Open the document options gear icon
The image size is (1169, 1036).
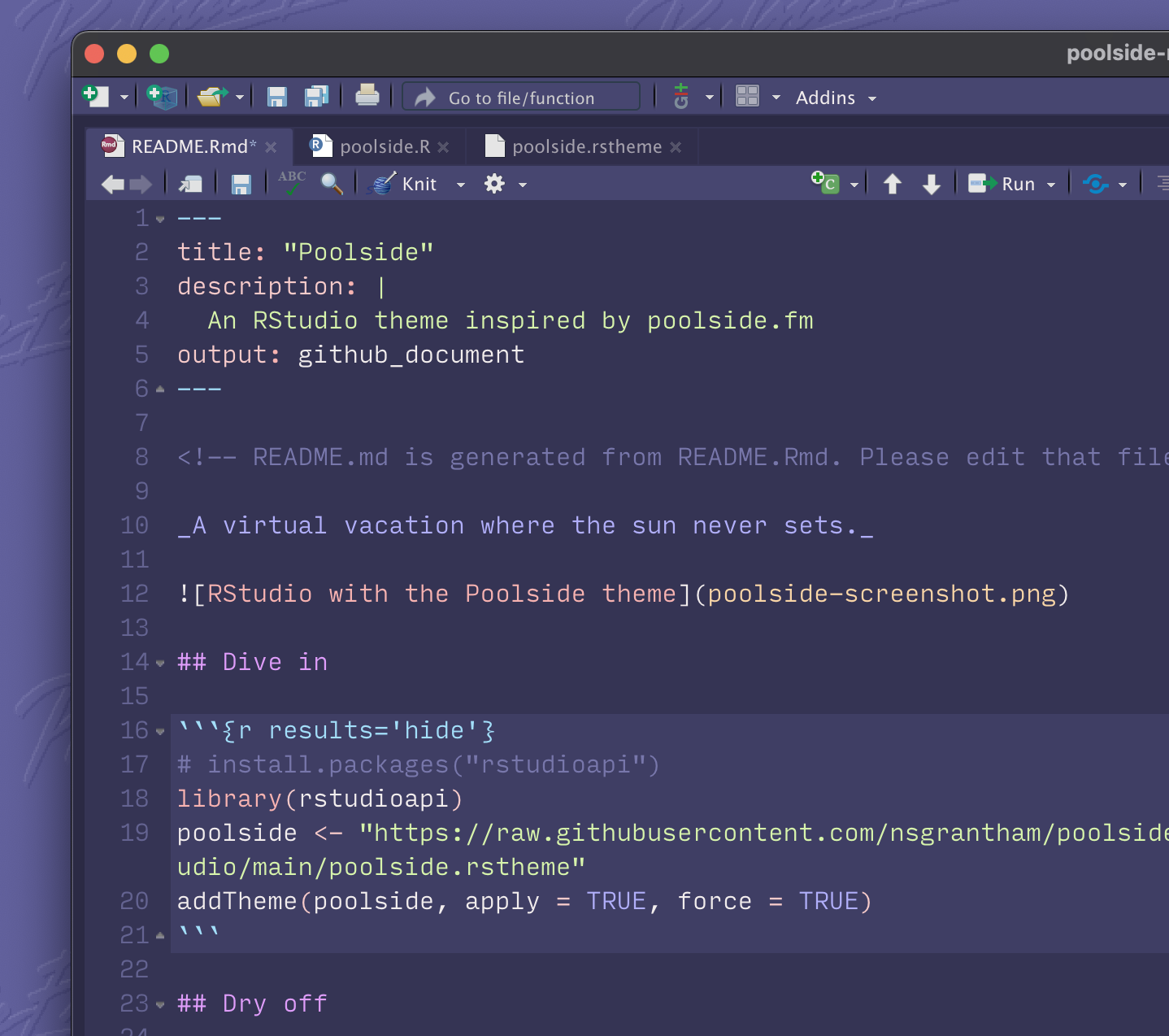coord(494,184)
